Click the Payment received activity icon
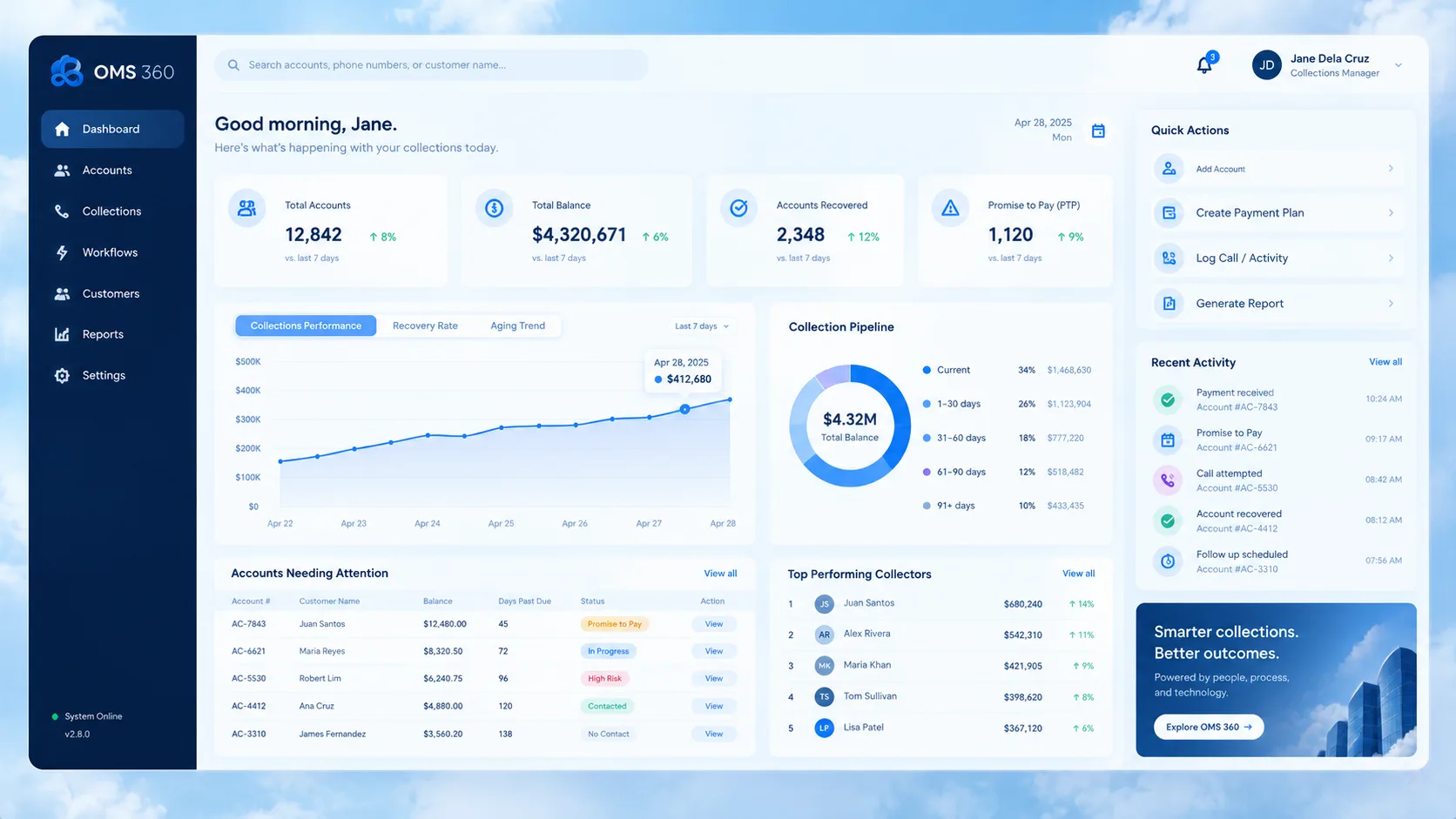This screenshot has width=1456, height=819. coord(1168,399)
